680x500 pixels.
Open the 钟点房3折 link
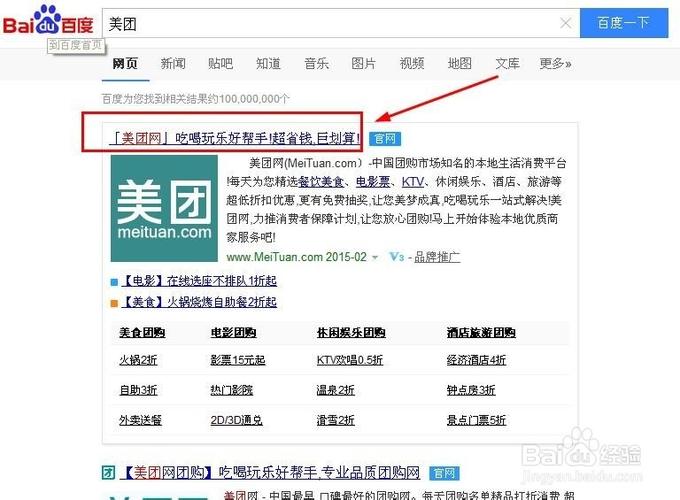click(x=471, y=390)
